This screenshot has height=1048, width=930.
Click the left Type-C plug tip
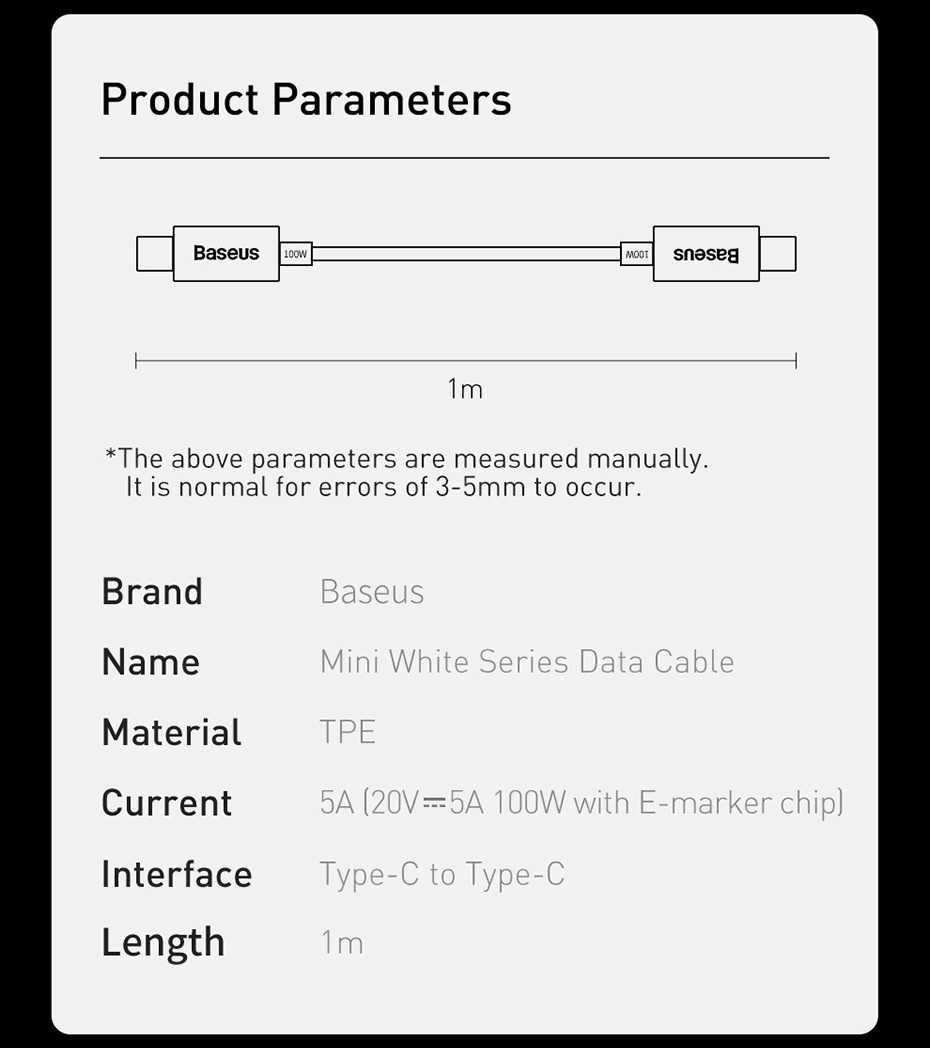tap(154, 253)
